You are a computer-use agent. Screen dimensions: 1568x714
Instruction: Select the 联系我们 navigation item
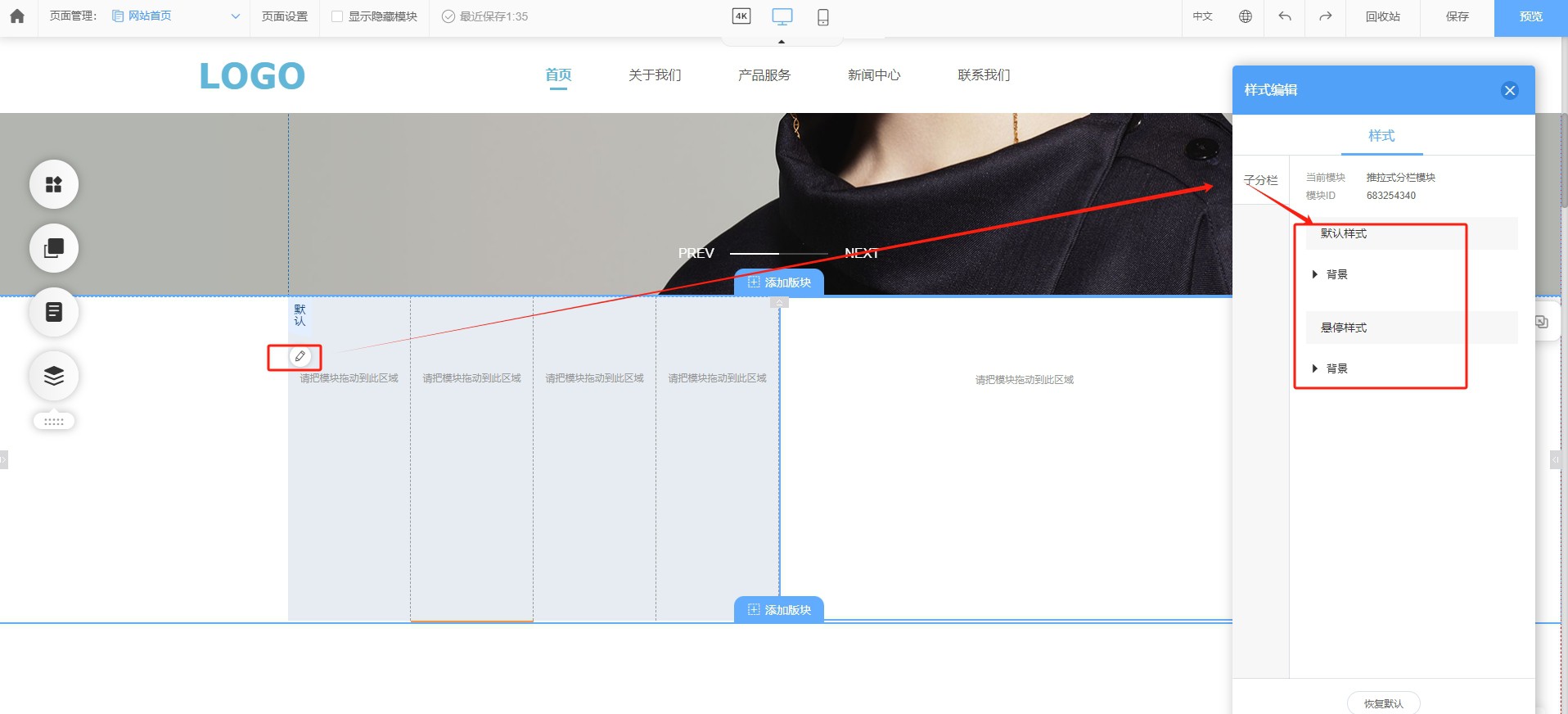[x=984, y=75]
